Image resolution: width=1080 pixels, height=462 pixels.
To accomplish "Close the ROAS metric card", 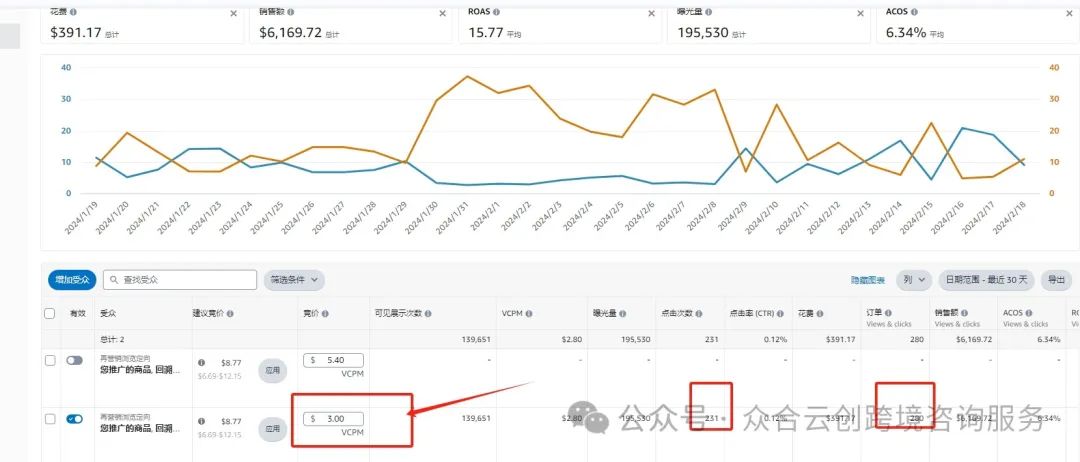I will click(652, 13).
